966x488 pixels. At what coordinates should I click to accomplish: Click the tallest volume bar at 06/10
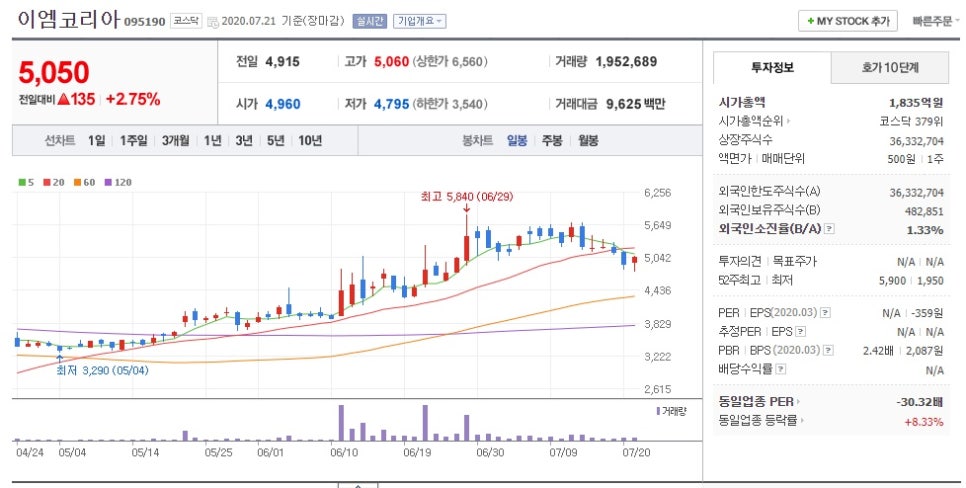point(341,423)
